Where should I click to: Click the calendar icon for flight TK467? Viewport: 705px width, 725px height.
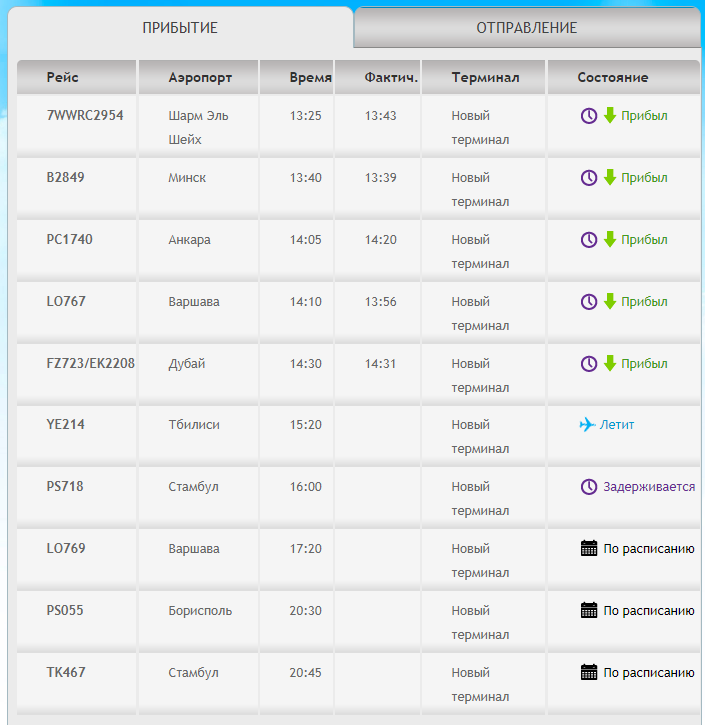coord(589,672)
